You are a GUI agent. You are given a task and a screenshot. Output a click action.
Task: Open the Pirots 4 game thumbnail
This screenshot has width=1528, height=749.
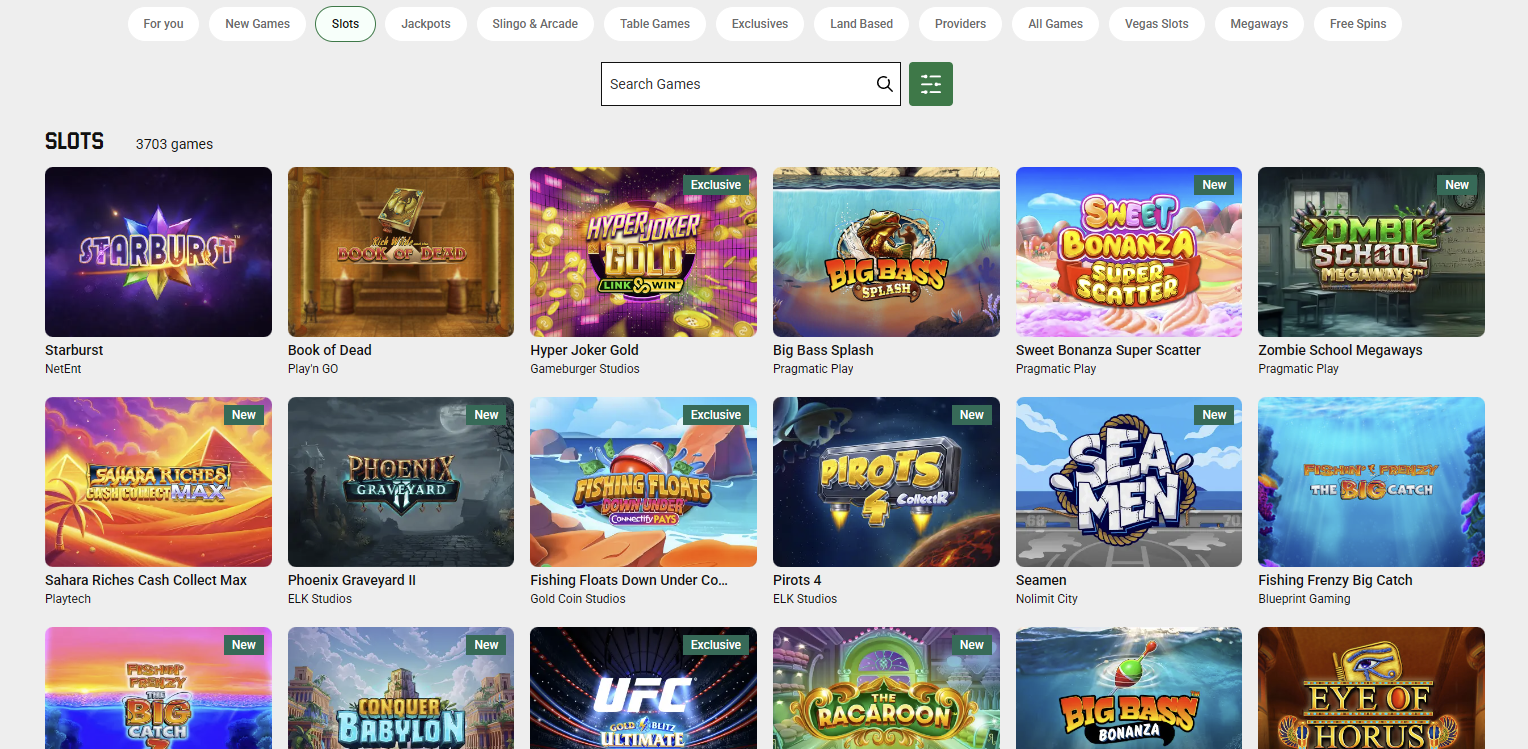[886, 482]
